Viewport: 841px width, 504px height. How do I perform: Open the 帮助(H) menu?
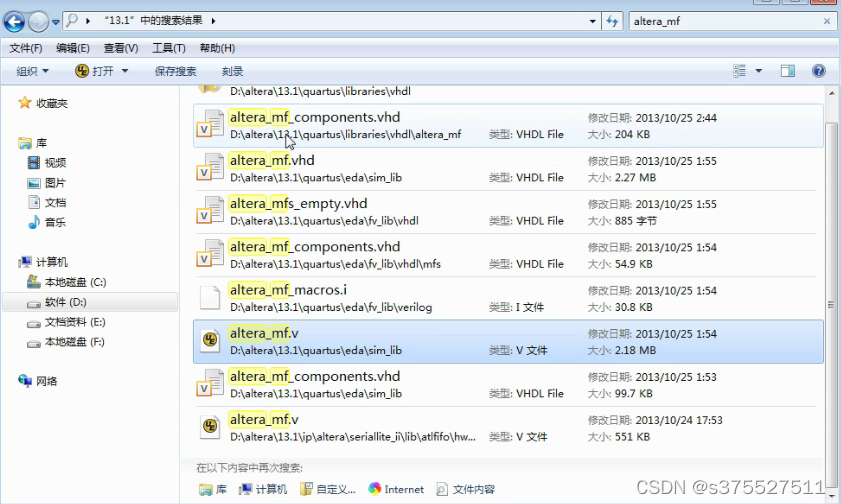pyautogui.click(x=217, y=48)
